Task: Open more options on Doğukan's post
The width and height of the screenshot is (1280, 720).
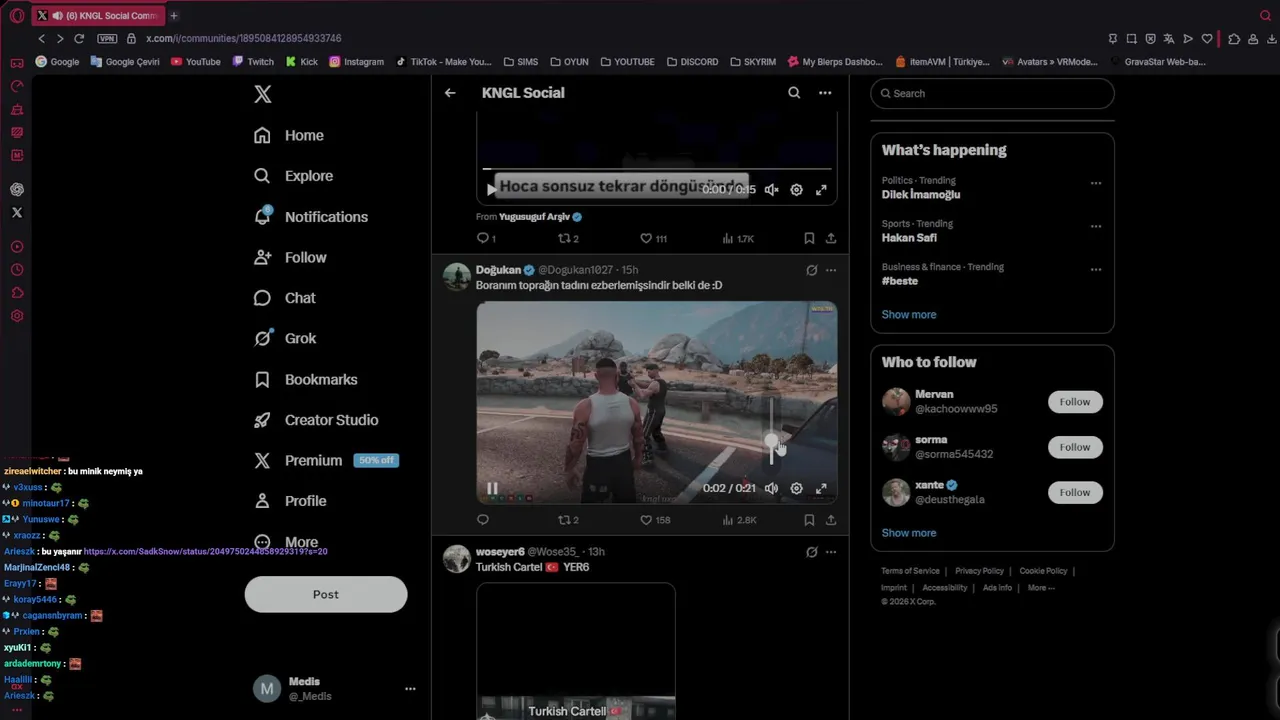Action: (x=831, y=270)
